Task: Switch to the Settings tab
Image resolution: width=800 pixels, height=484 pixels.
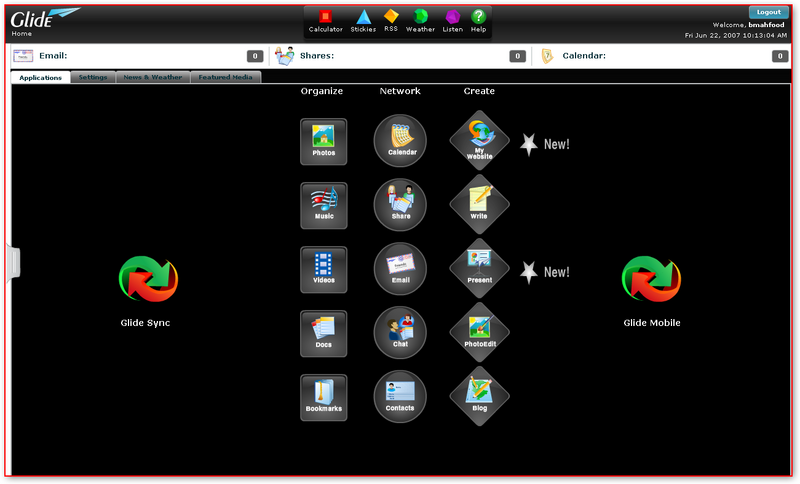Action: (x=93, y=77)
